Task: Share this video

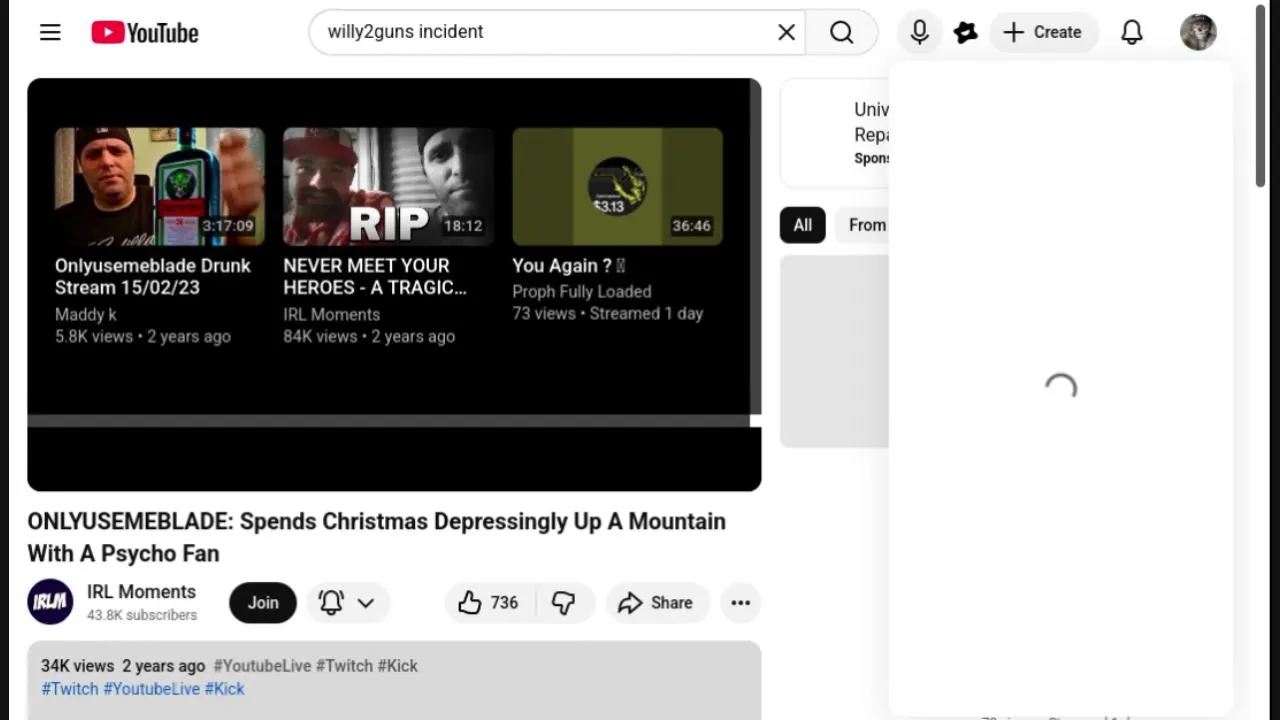Action: point(657,602)
